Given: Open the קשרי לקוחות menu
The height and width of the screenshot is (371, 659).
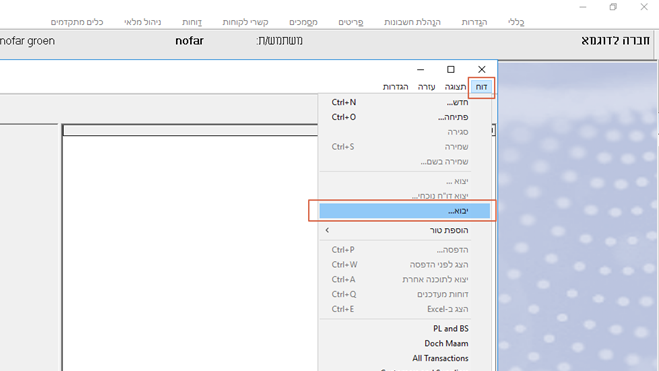Looking at the screenshot, I should (x=245, y=22).
